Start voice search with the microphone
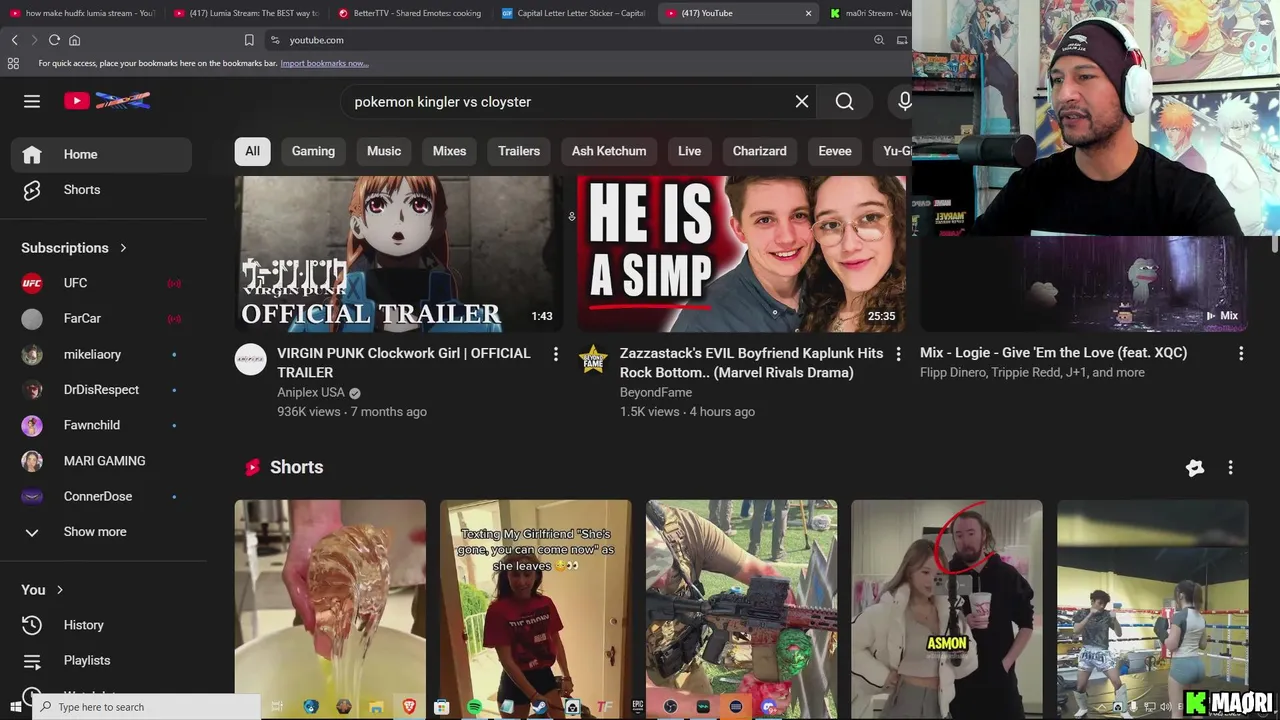The width and height of the screenshot is (1280, 720). (x=904, y=102)
